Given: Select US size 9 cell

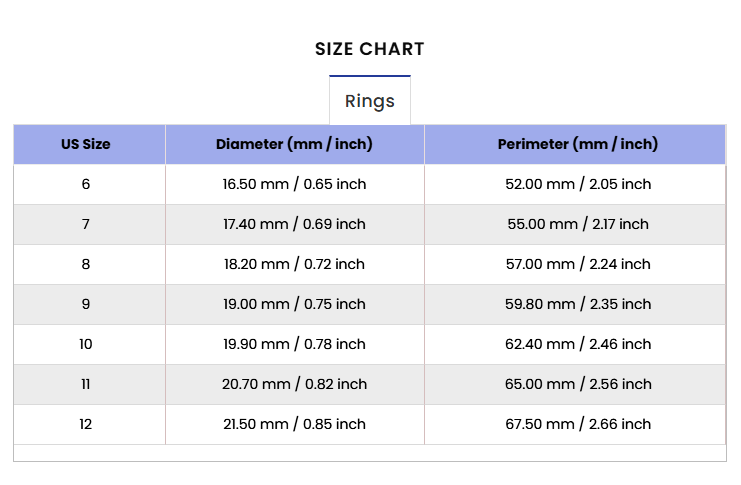Looking at the screenshot, I should coord(86,304).
